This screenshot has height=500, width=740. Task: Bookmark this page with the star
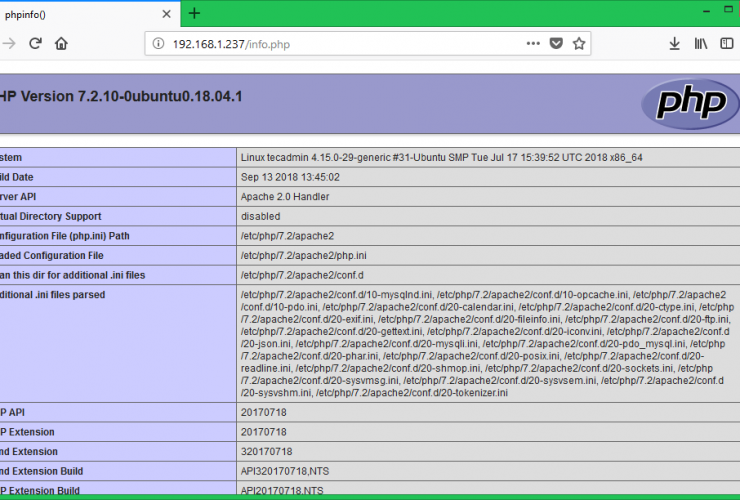click(x=578, y=44)
